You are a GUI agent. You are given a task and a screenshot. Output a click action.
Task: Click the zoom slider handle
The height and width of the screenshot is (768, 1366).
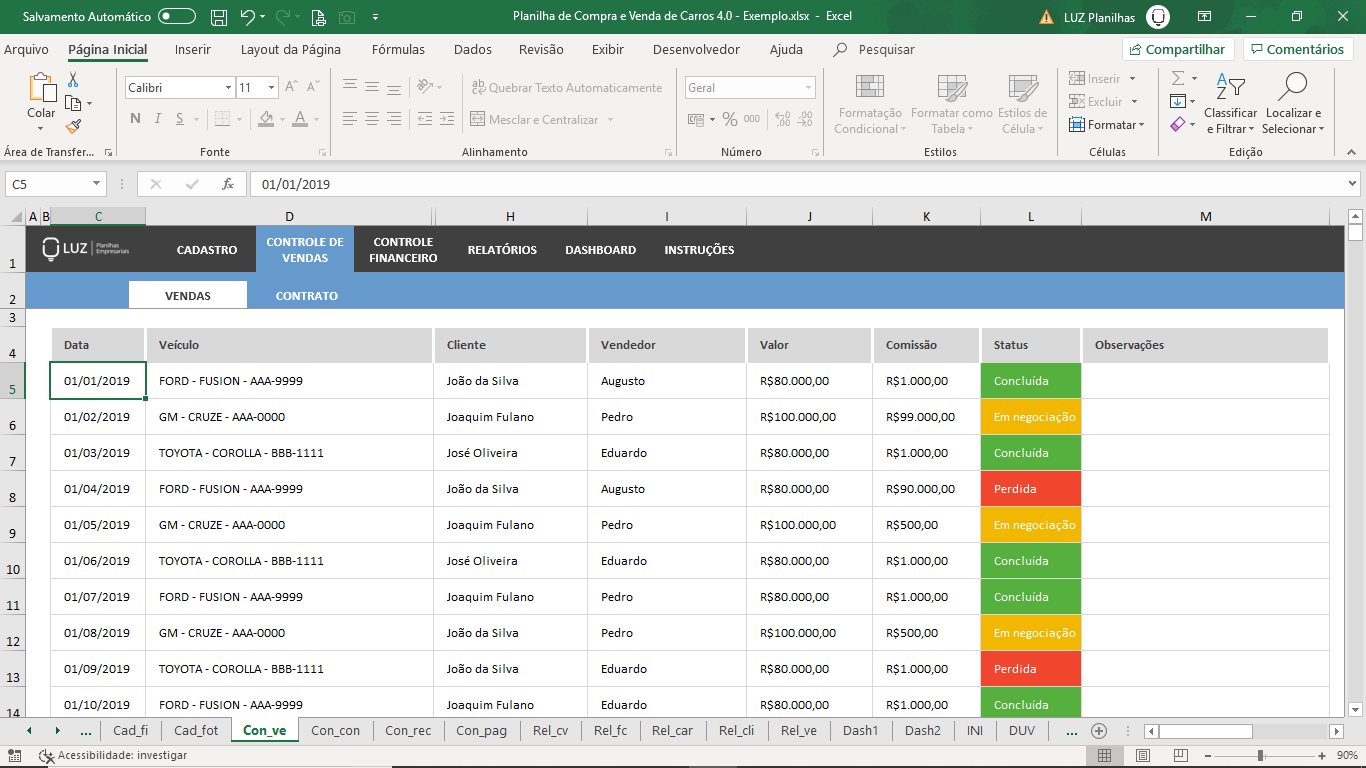[x=1260, y=756]
